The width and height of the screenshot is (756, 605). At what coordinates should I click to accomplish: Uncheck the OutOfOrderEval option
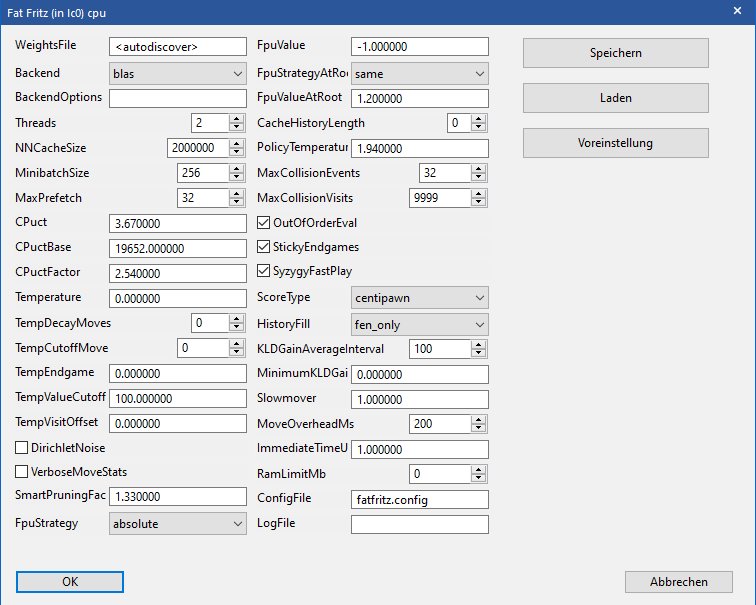click(264, 223)
